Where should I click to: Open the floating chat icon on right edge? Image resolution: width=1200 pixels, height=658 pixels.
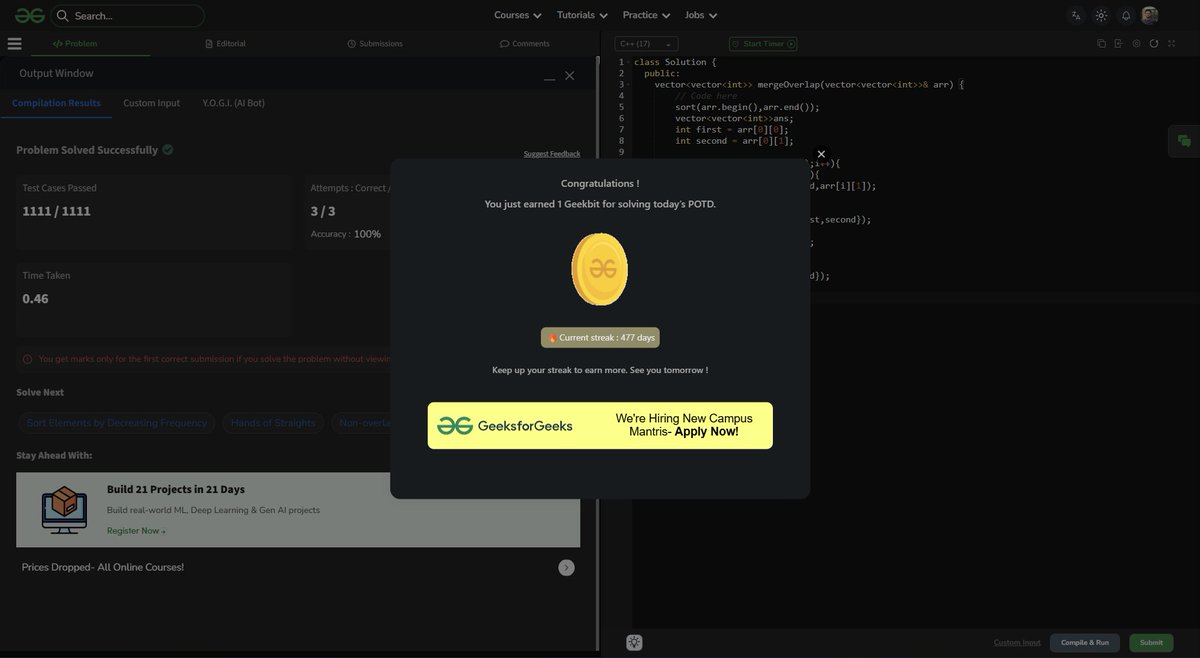[1184, 141]
